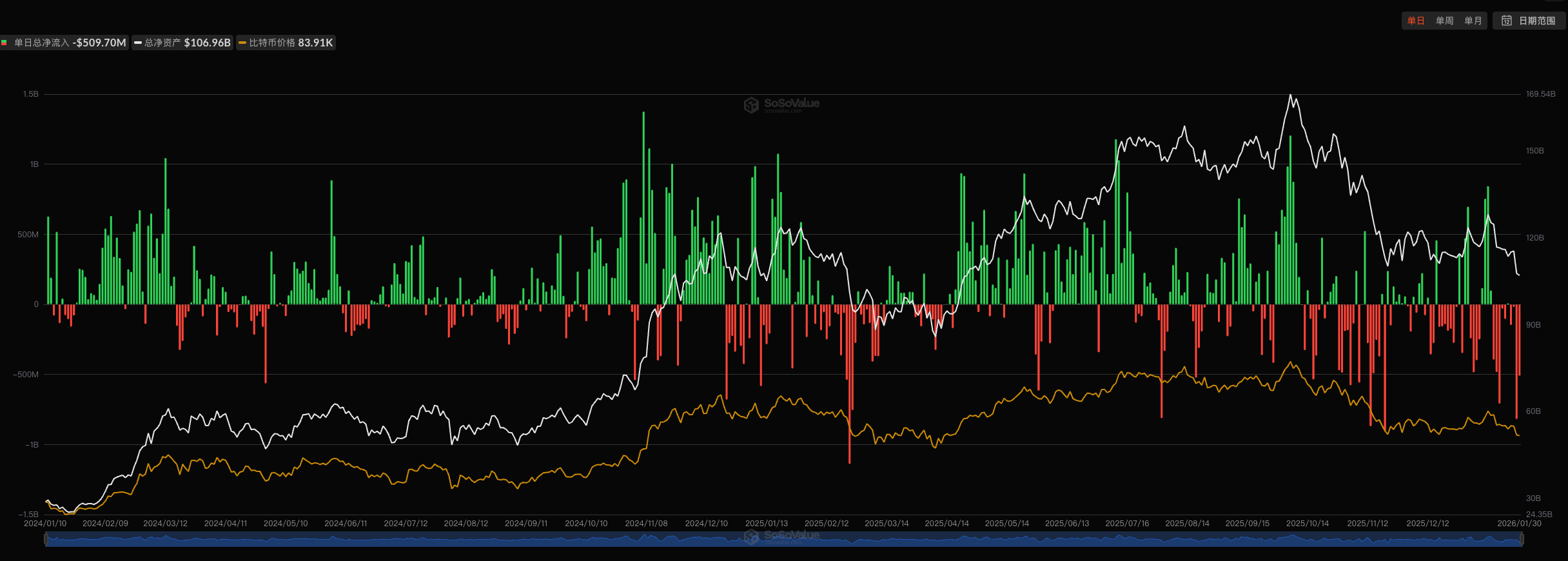Click the white line's highest peak near 2025/10
This screenshot has width=1568, height=561.
[1290, 95]
